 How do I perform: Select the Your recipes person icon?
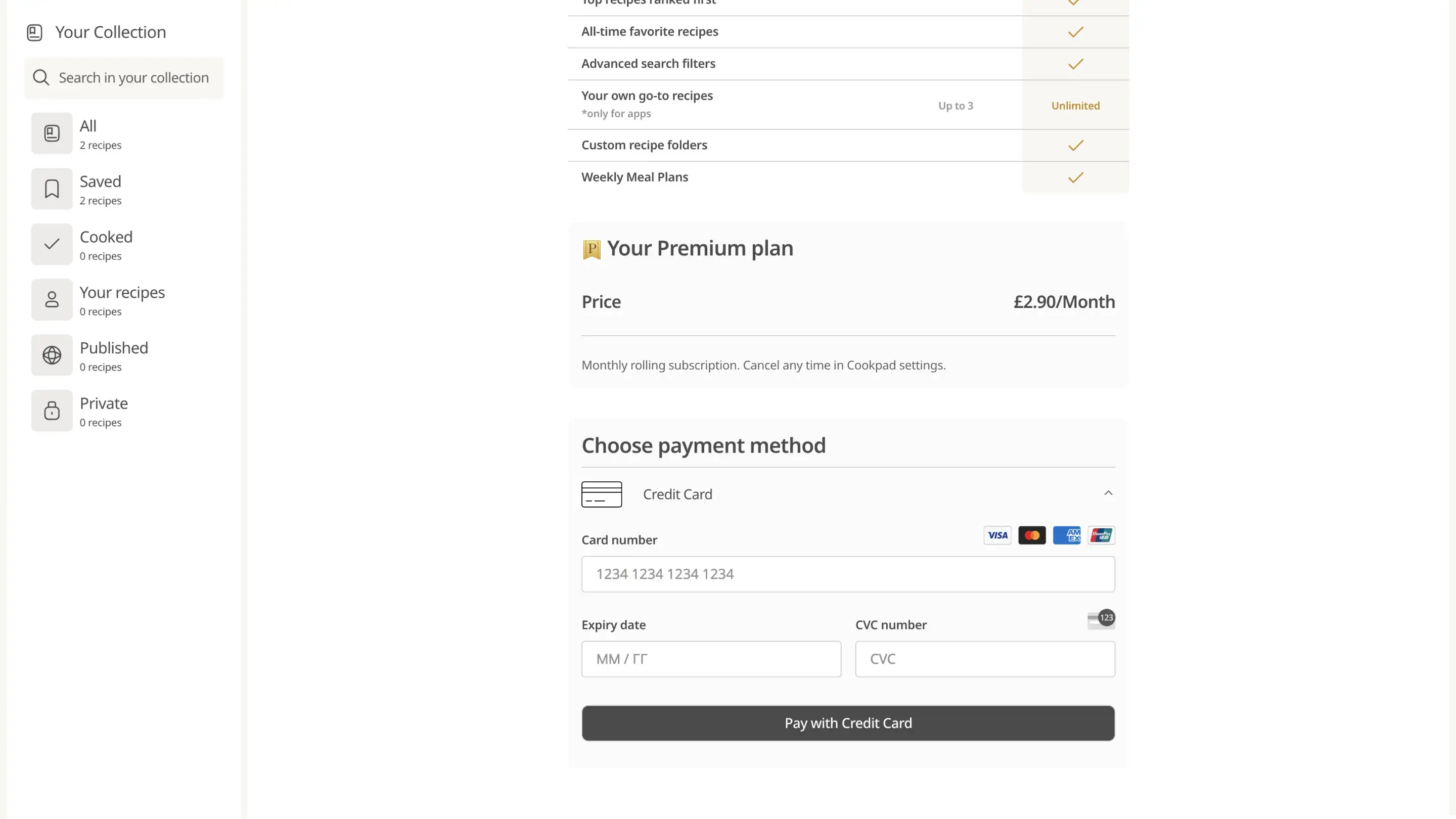[52, 300]
